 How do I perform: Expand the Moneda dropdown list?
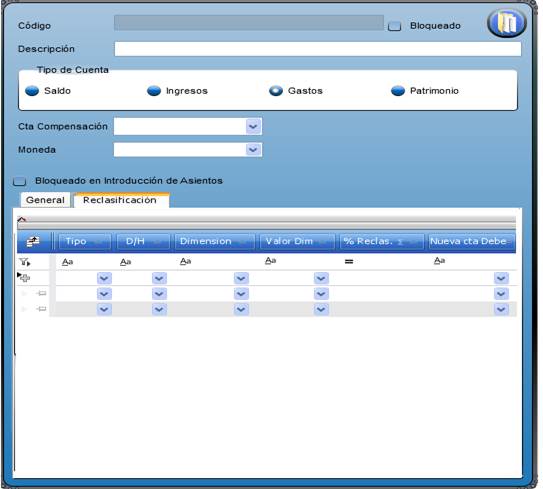click(253, 150)
